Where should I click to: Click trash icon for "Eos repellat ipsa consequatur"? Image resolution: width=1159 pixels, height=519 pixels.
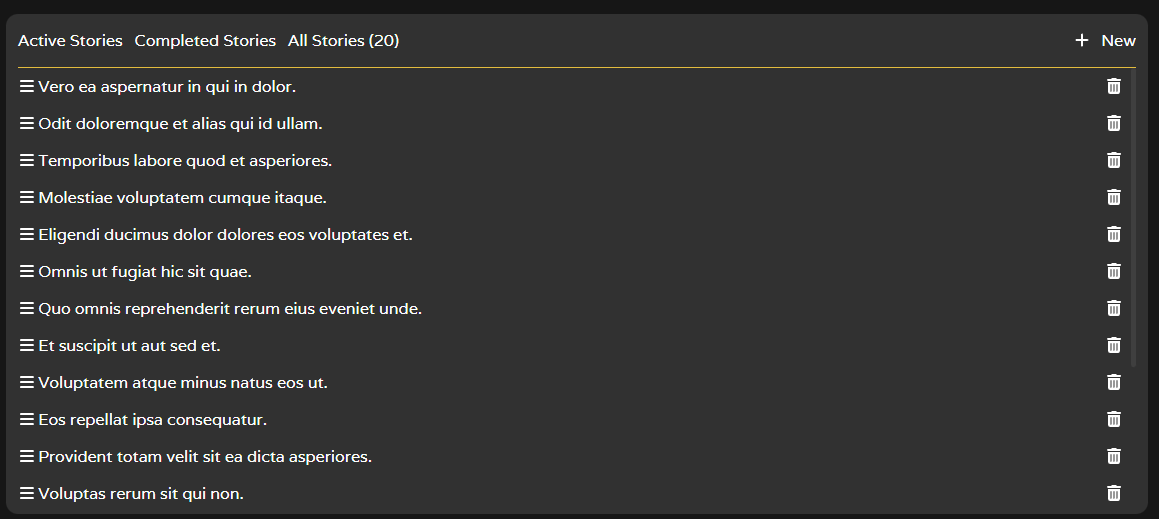click(1114, 419)
